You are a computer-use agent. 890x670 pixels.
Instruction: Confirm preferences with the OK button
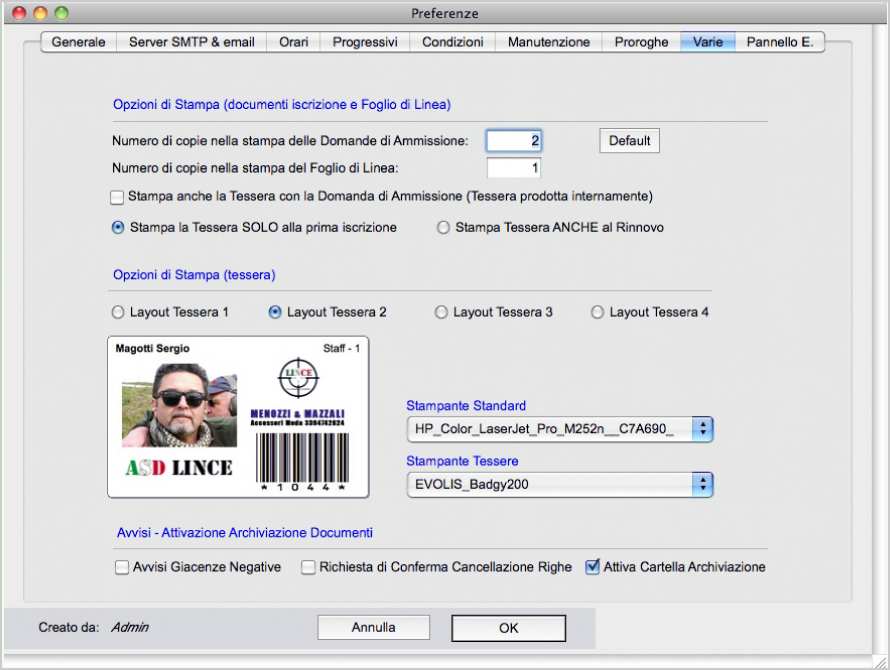click(x=508, y=628)
